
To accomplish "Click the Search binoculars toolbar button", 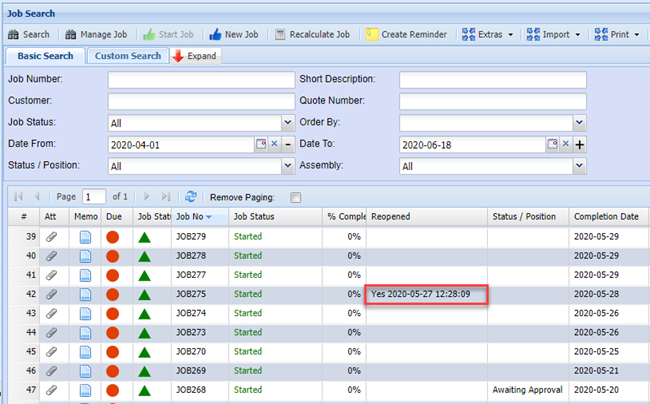I will [28, 34].
